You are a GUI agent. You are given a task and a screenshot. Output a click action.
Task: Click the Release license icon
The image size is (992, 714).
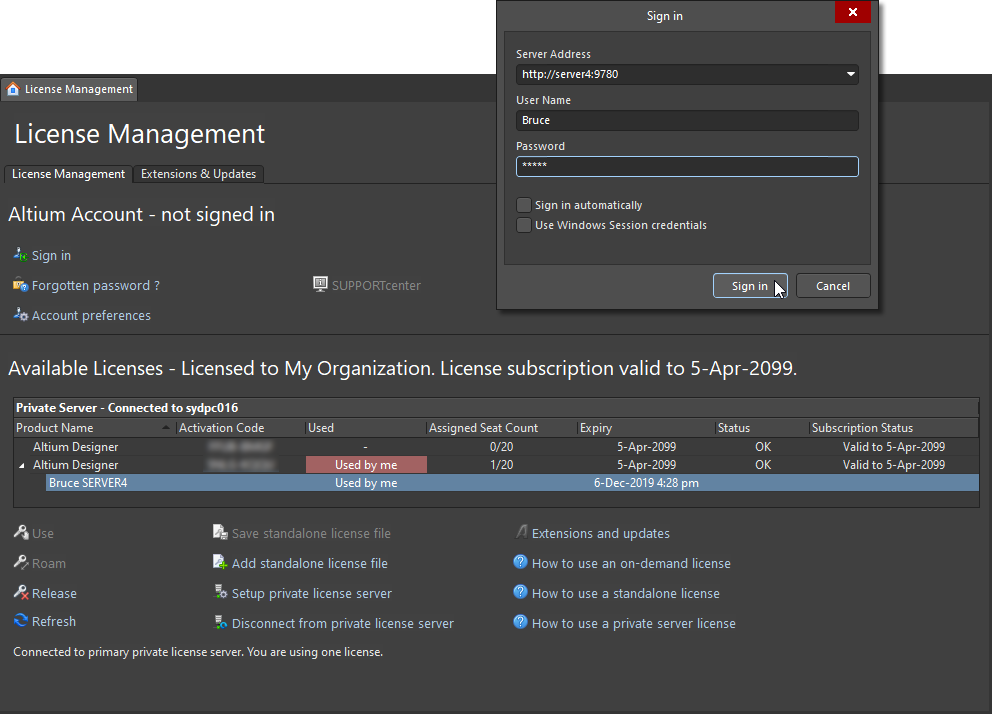click(21, 593)
